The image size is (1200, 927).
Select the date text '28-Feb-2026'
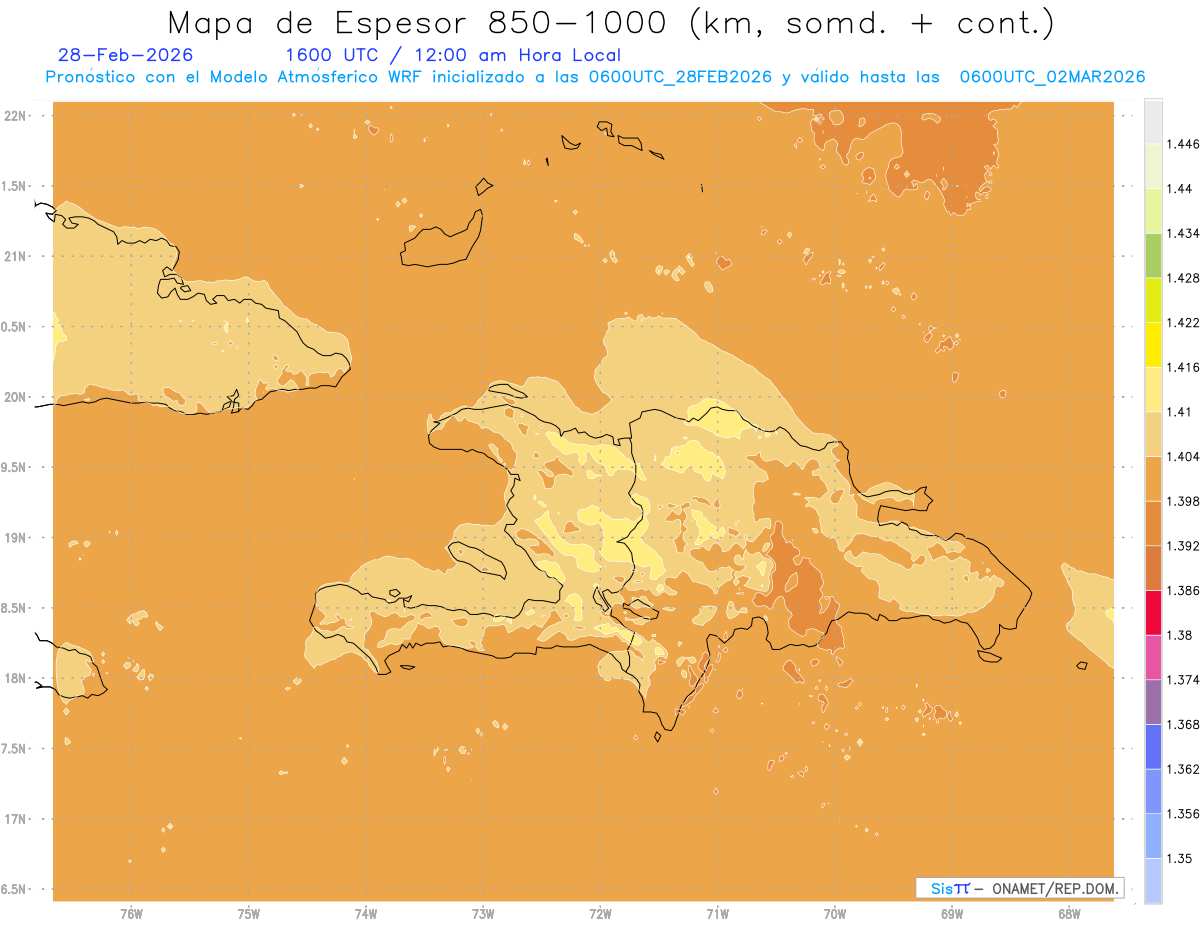coord(126,56)
